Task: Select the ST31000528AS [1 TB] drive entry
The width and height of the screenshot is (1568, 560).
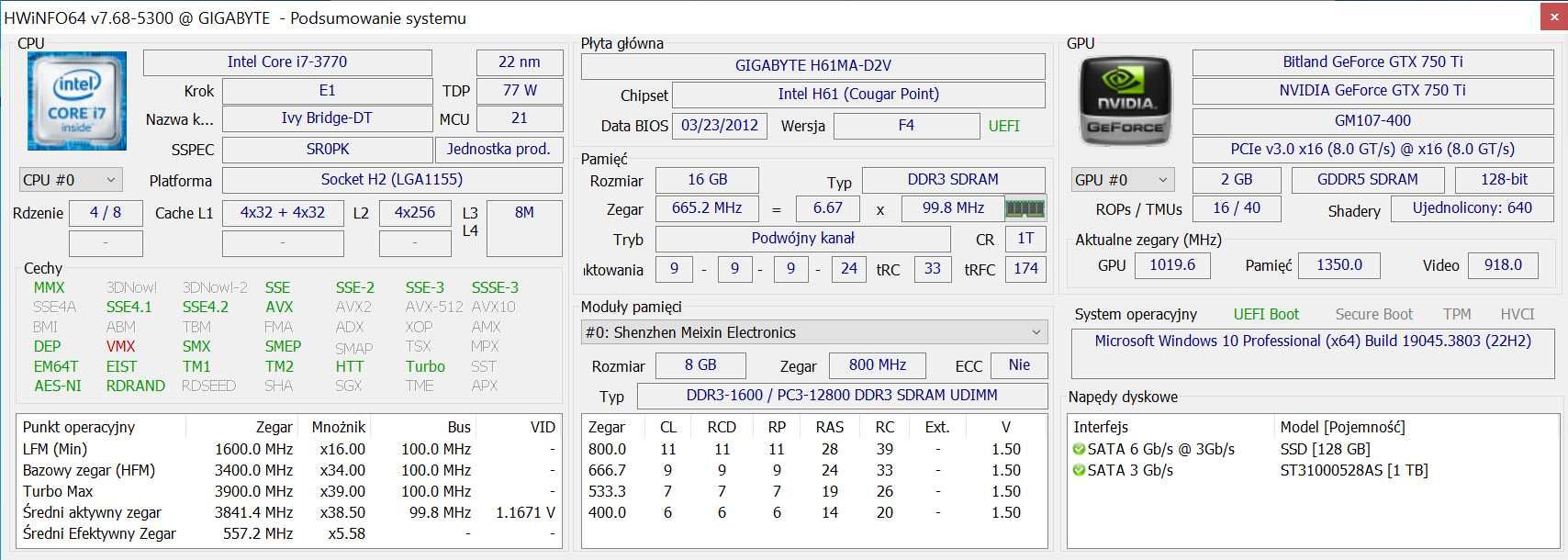Action: 1354,471
